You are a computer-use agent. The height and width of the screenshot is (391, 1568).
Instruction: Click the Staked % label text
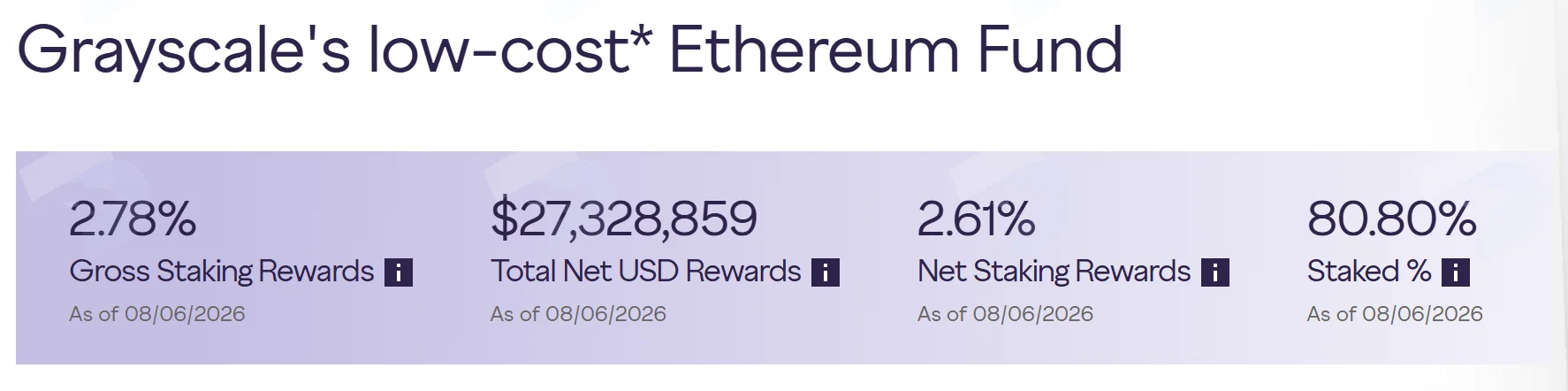click(x=1369, y=272)
